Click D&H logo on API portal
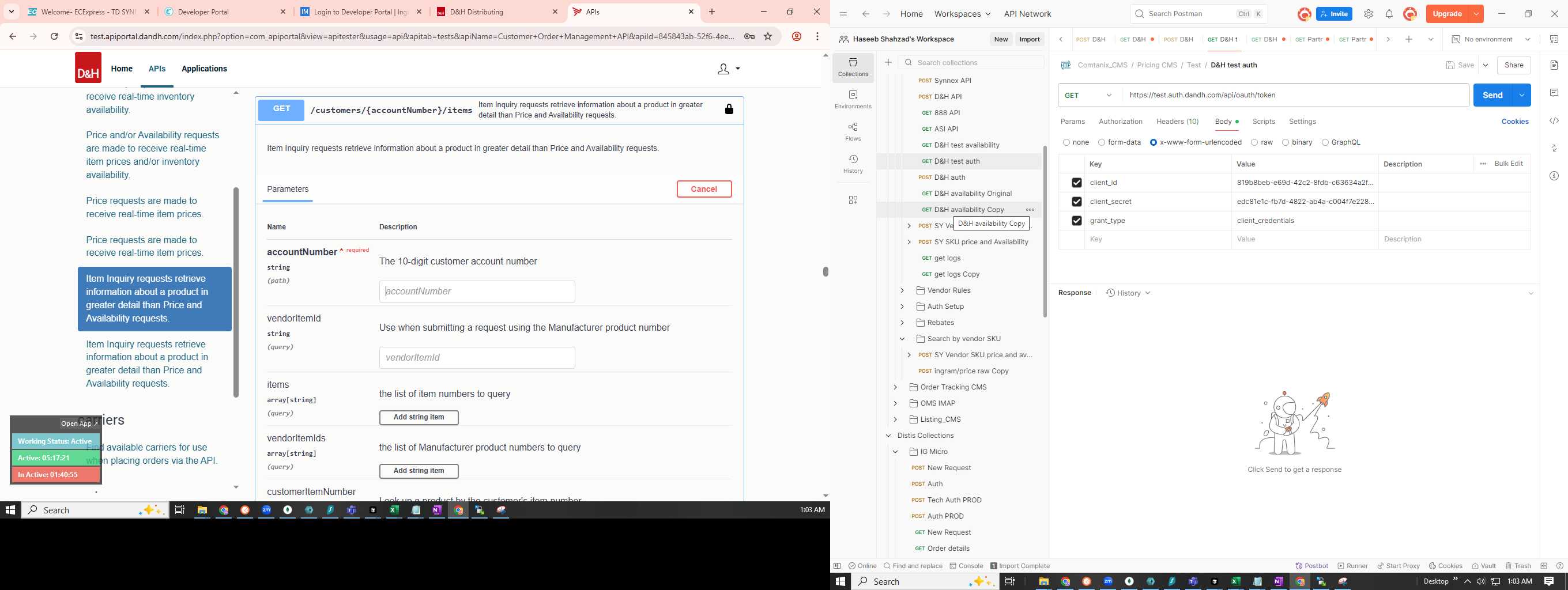This screenshot has width=1568, height=590. [x=88, y=67]
